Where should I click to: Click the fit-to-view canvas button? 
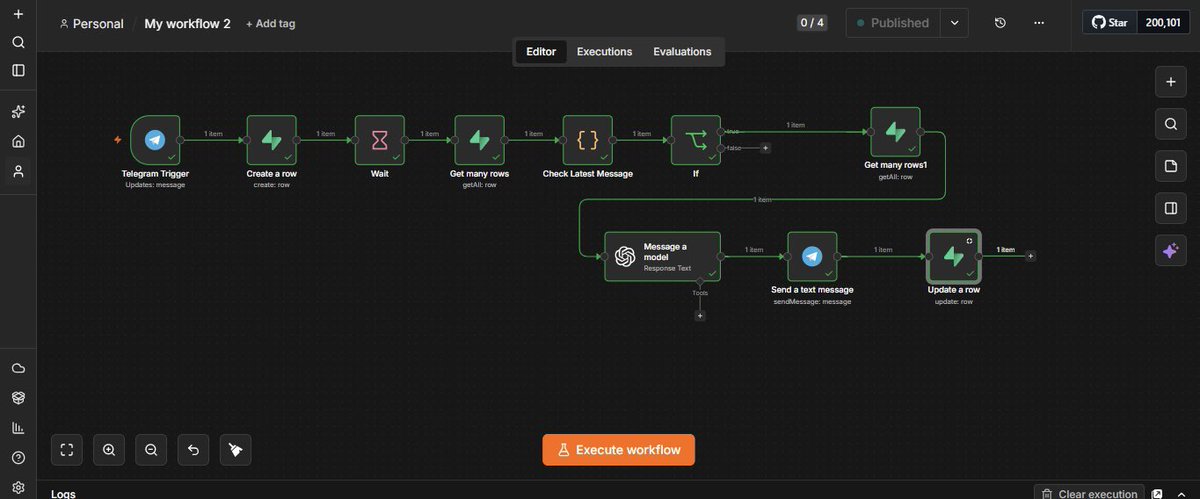(x=67, y=450)
